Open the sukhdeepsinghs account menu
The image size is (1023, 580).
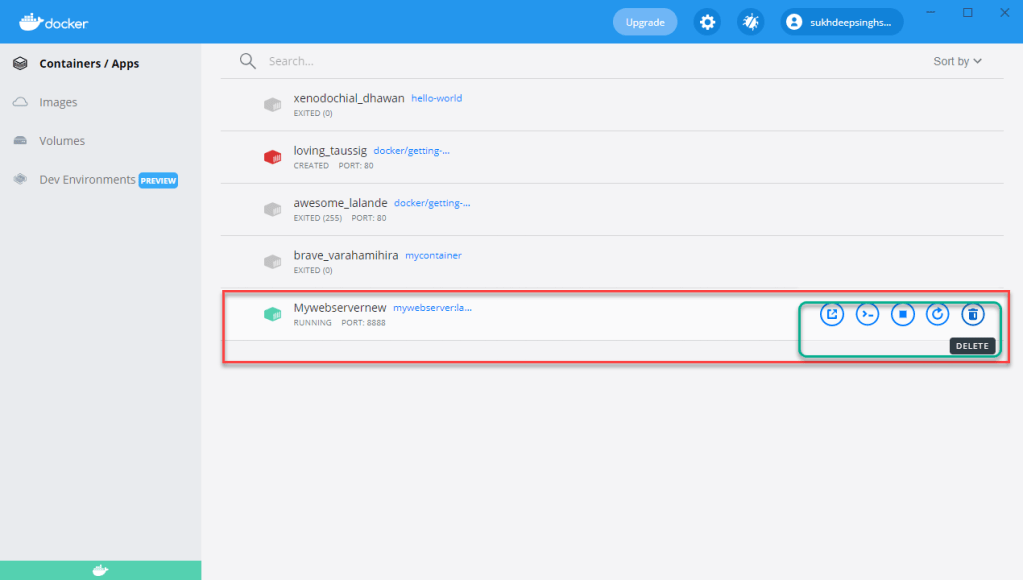841,22
